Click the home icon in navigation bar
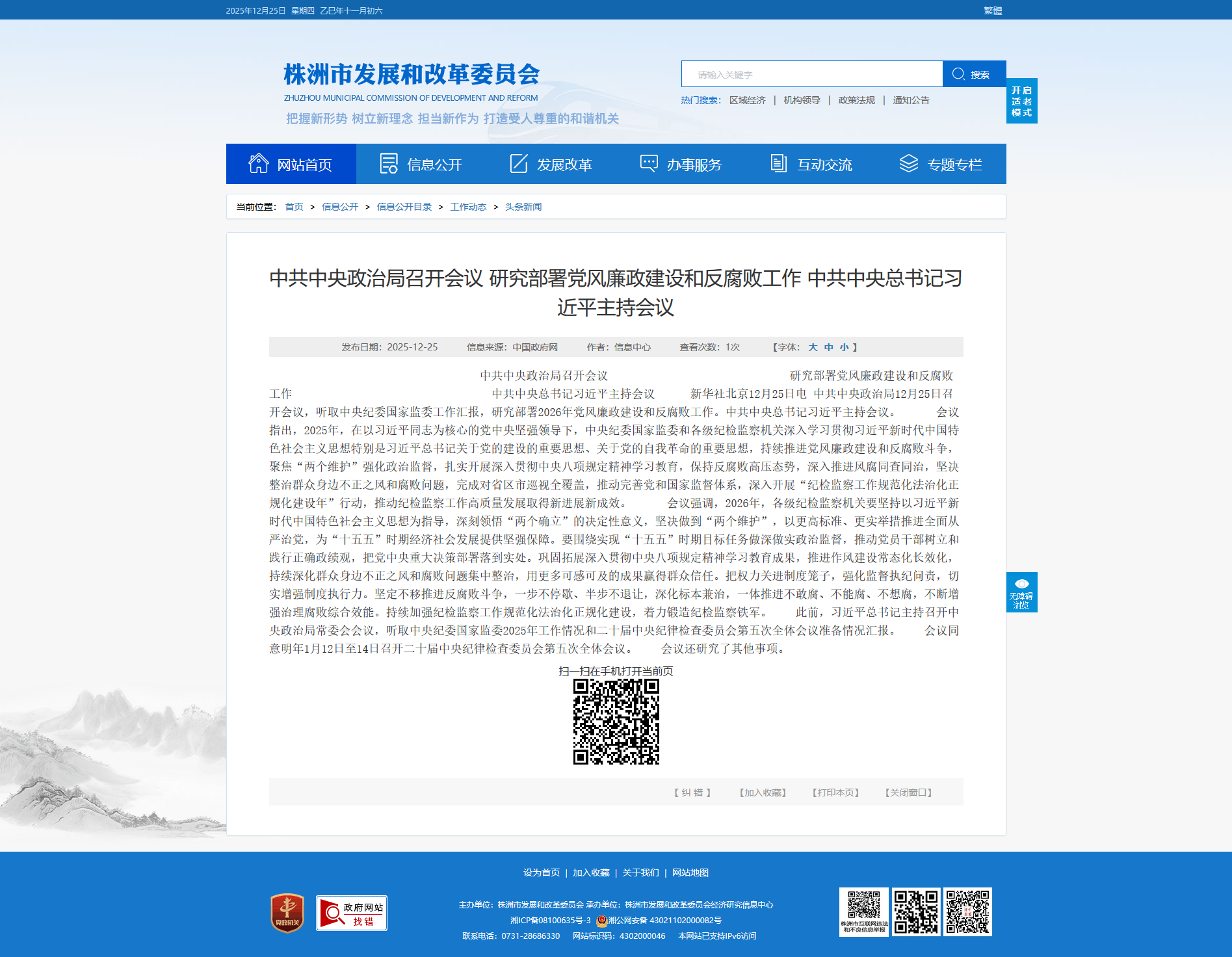1232x957 pixels. pyautogui.click(x=258, y=164)
